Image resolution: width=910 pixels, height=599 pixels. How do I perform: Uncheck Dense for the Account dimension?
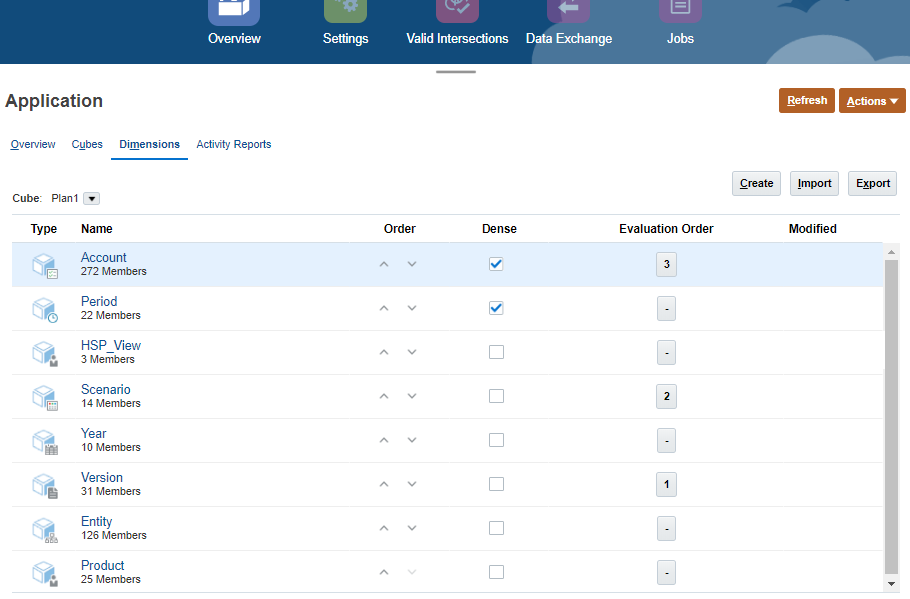(x=496, y=264)
